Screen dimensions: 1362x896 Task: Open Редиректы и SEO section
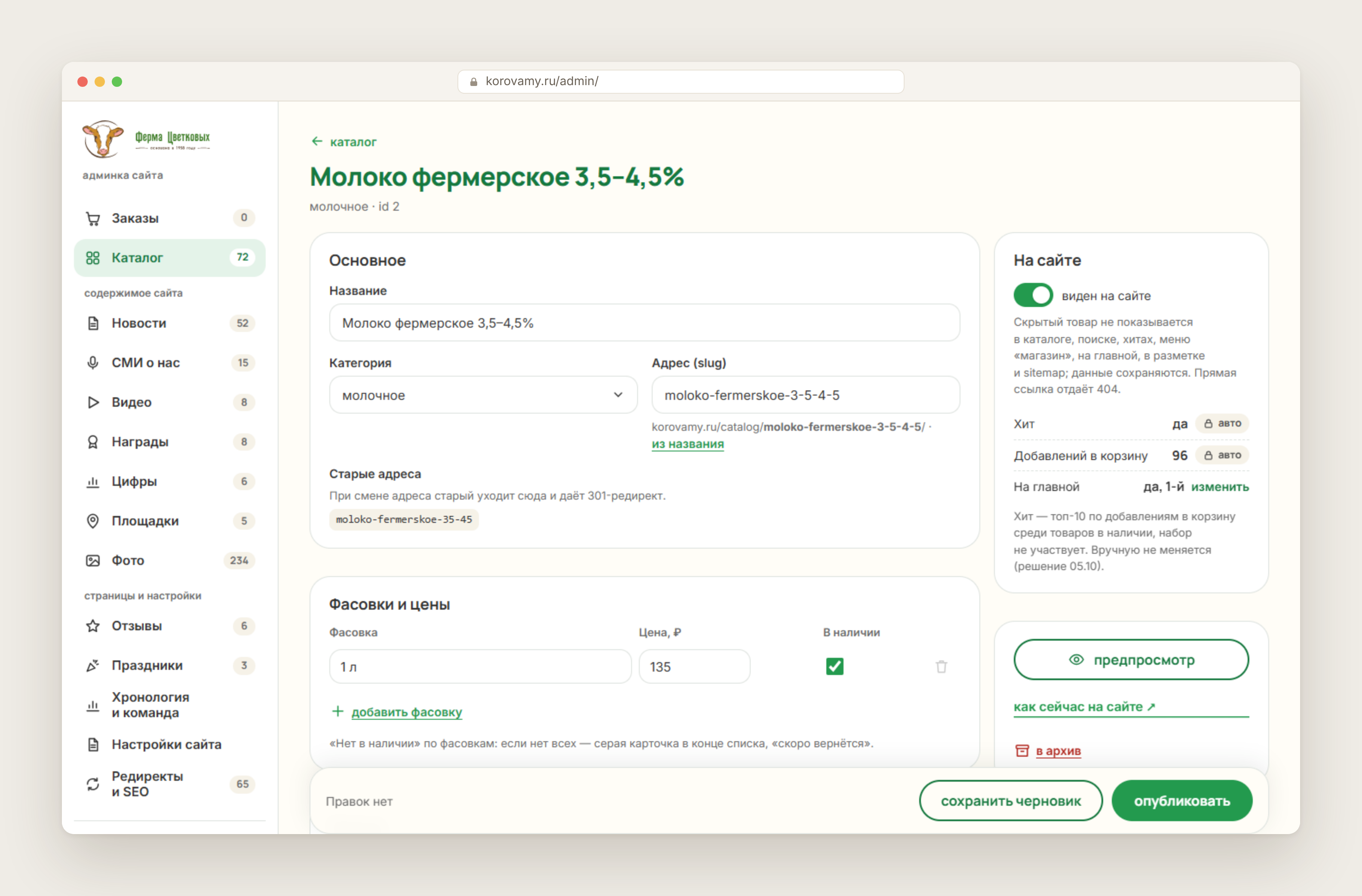(169, 784)
